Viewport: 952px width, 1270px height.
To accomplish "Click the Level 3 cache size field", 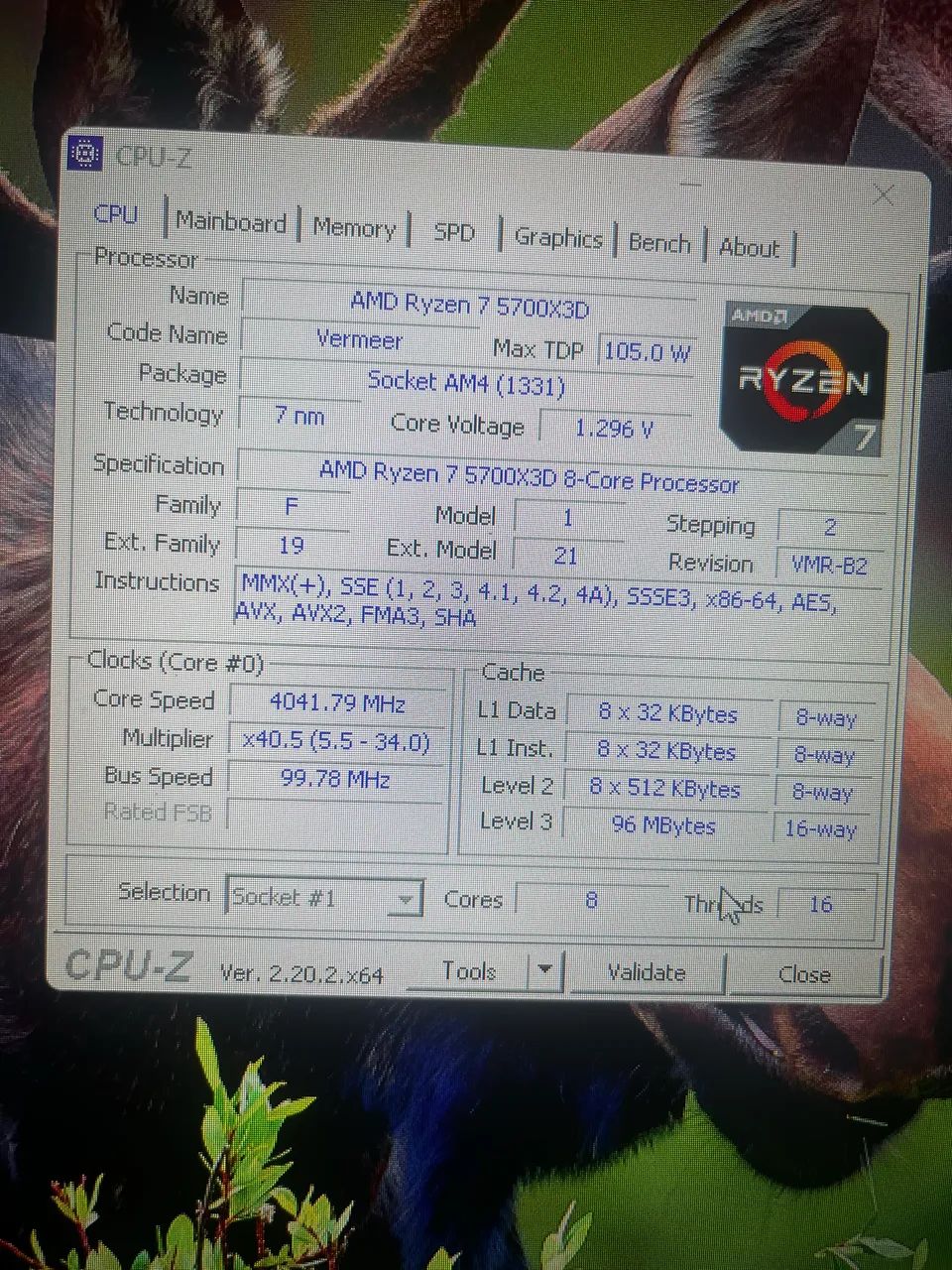I will pyautogui.click(x=663, y=825).
